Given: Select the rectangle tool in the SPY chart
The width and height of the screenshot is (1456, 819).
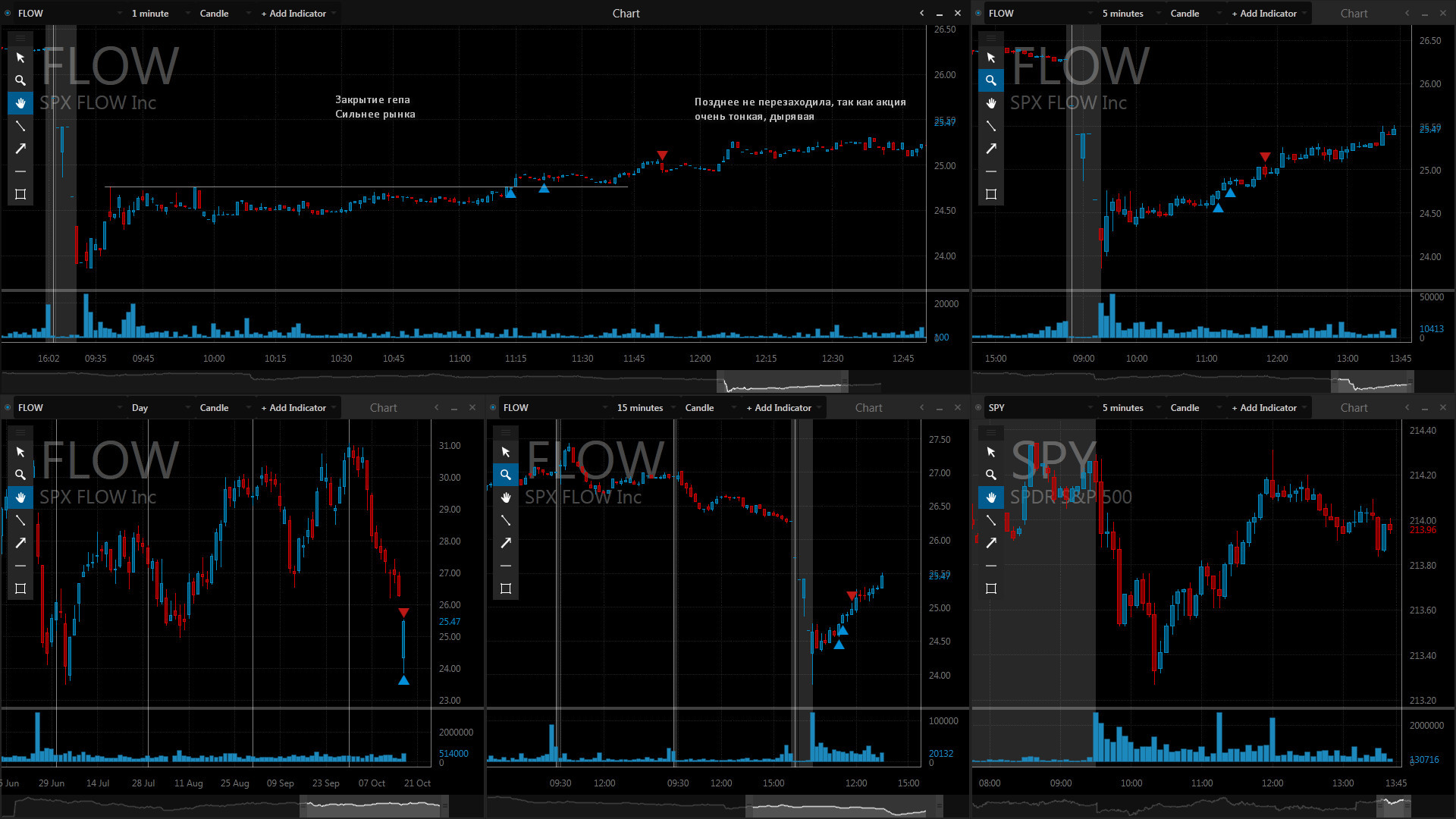Looking at the screenshot, I should 991,588.
